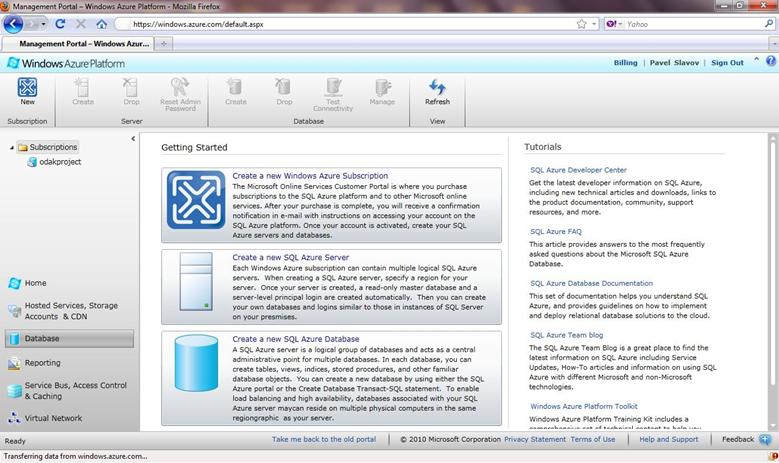Viewport: 779px width, 463px height.
Task: Open Windows Azure Platform Toolkit link
Action: pyautogui.click(x=584, y=406)
